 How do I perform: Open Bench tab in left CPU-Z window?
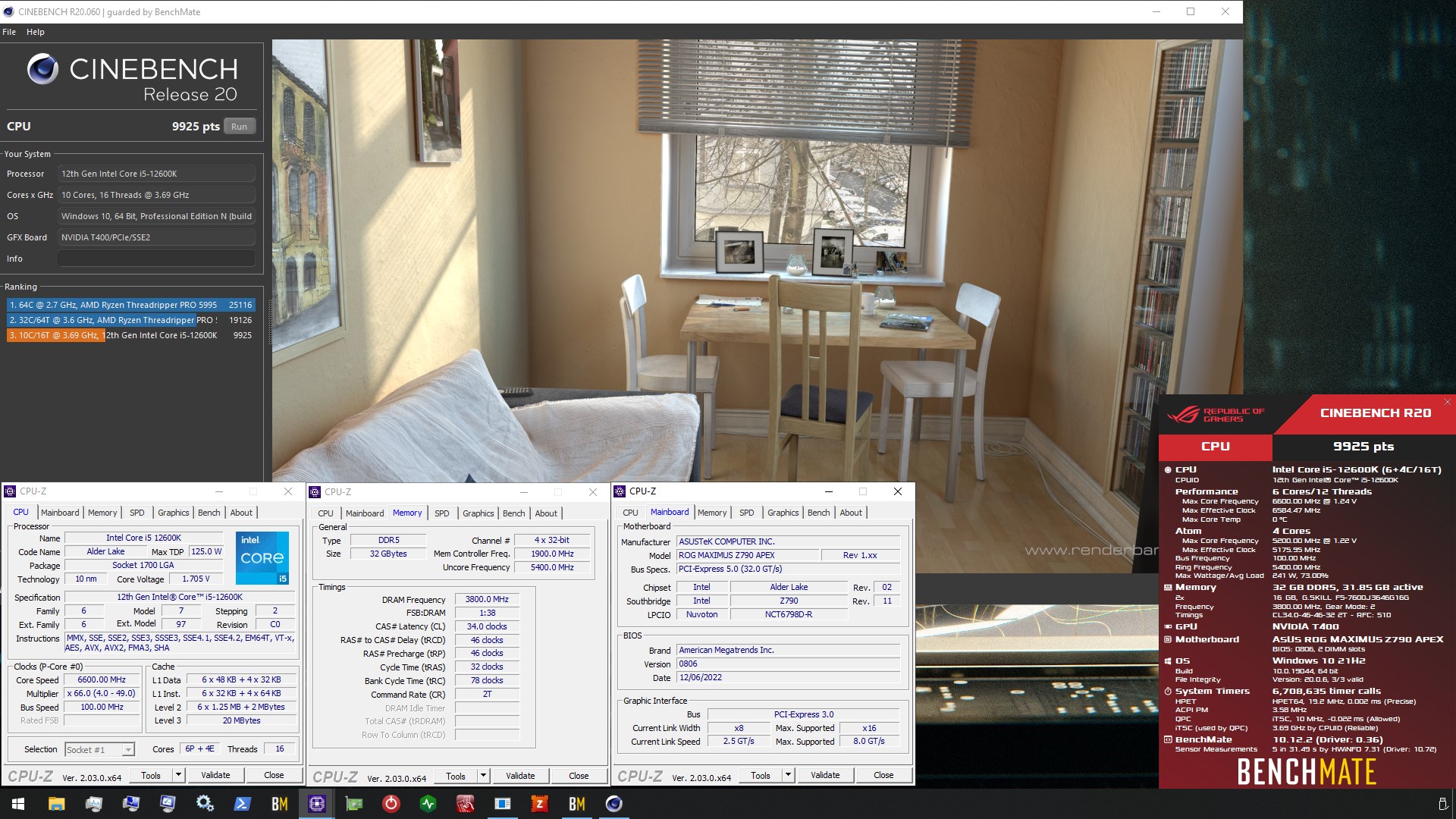[209, 513]
